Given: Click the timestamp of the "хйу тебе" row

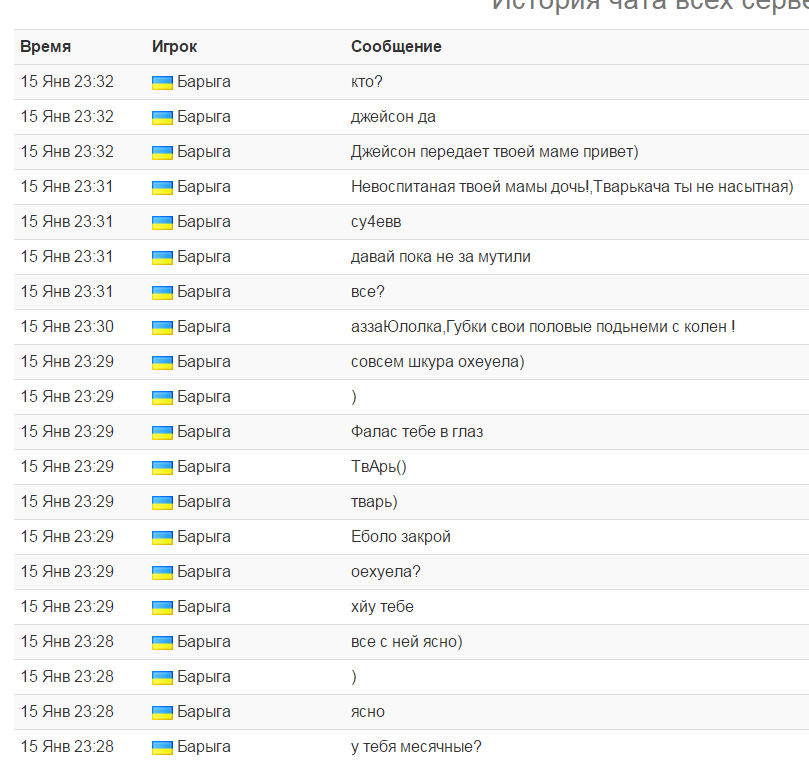Looking at the screenshot, I should click(x=67, y=607).
